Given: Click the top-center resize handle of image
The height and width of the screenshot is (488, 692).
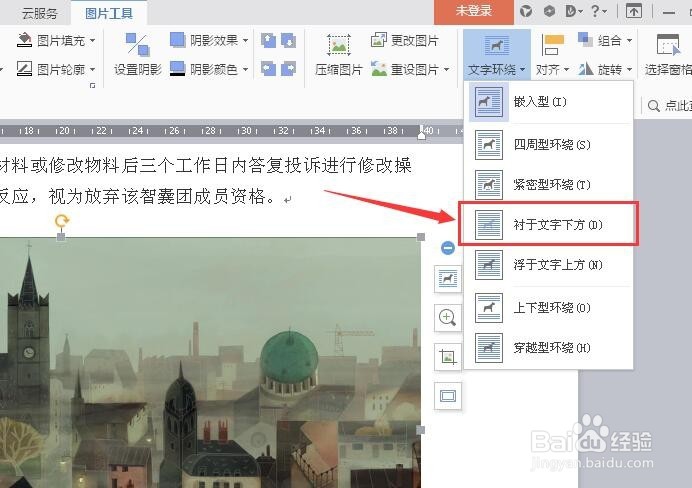Looking at the screenshot, I should click(x=61, y=237).
